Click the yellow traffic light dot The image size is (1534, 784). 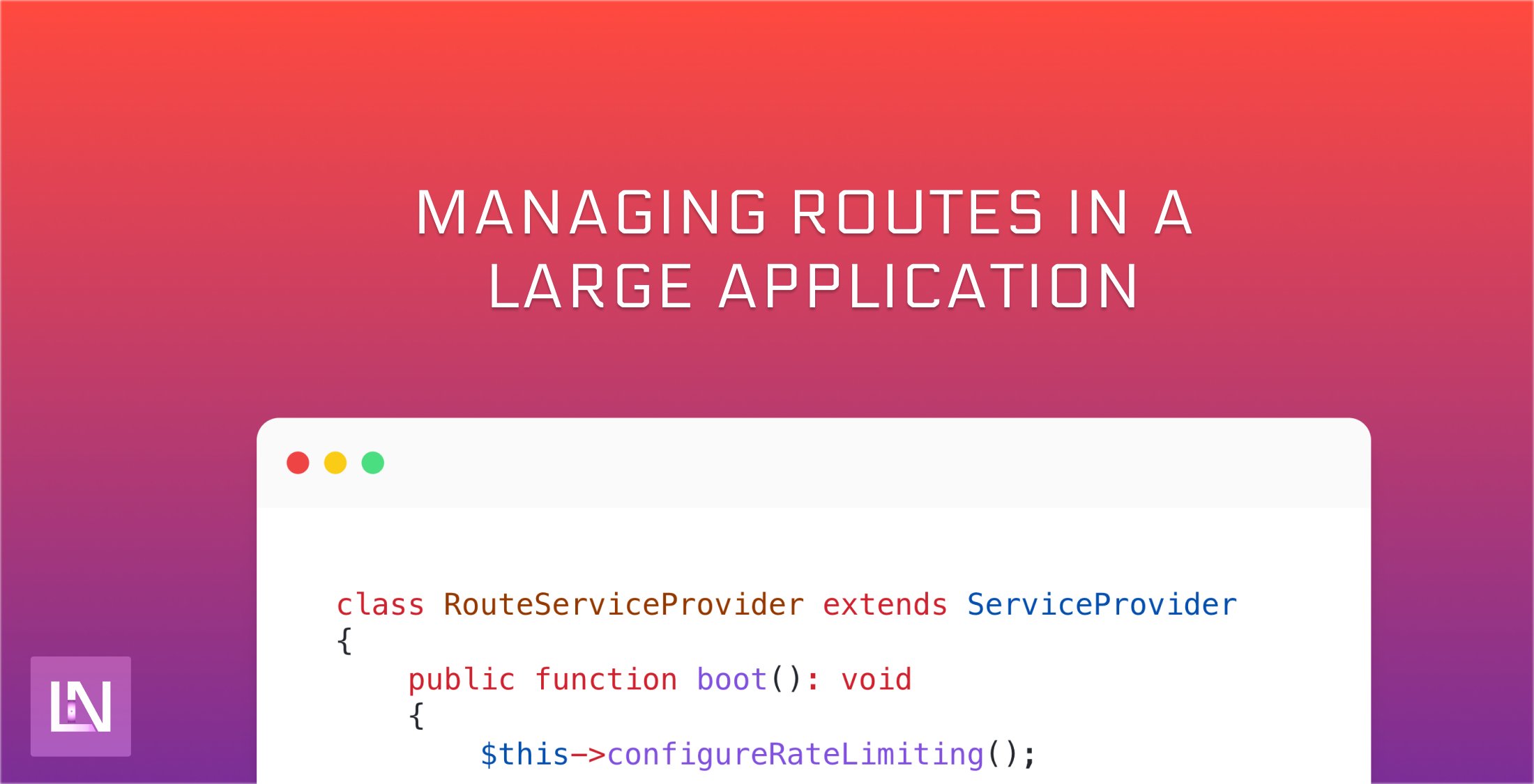[337, 463]
